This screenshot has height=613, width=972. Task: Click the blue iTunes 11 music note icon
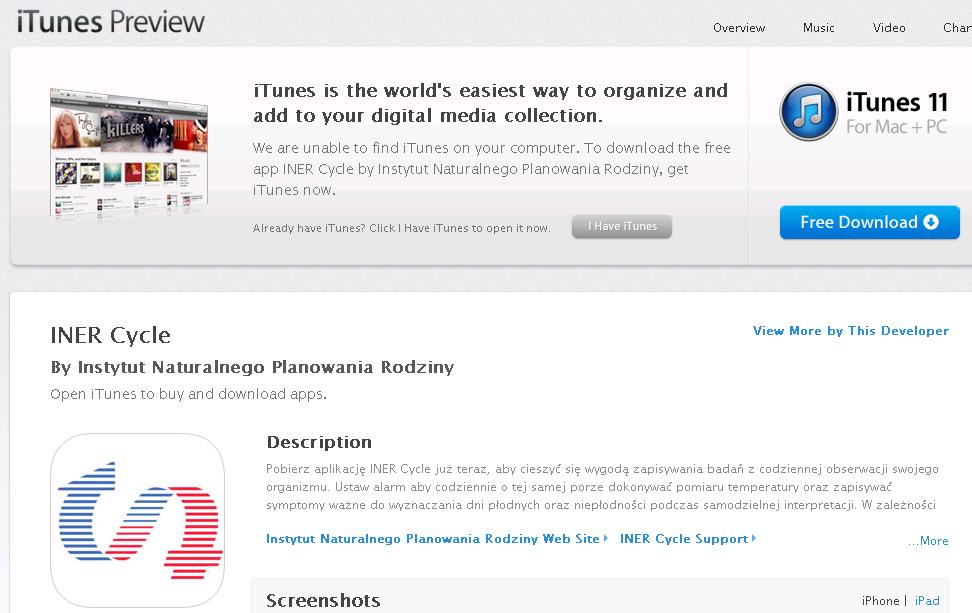tap(809, 112)
